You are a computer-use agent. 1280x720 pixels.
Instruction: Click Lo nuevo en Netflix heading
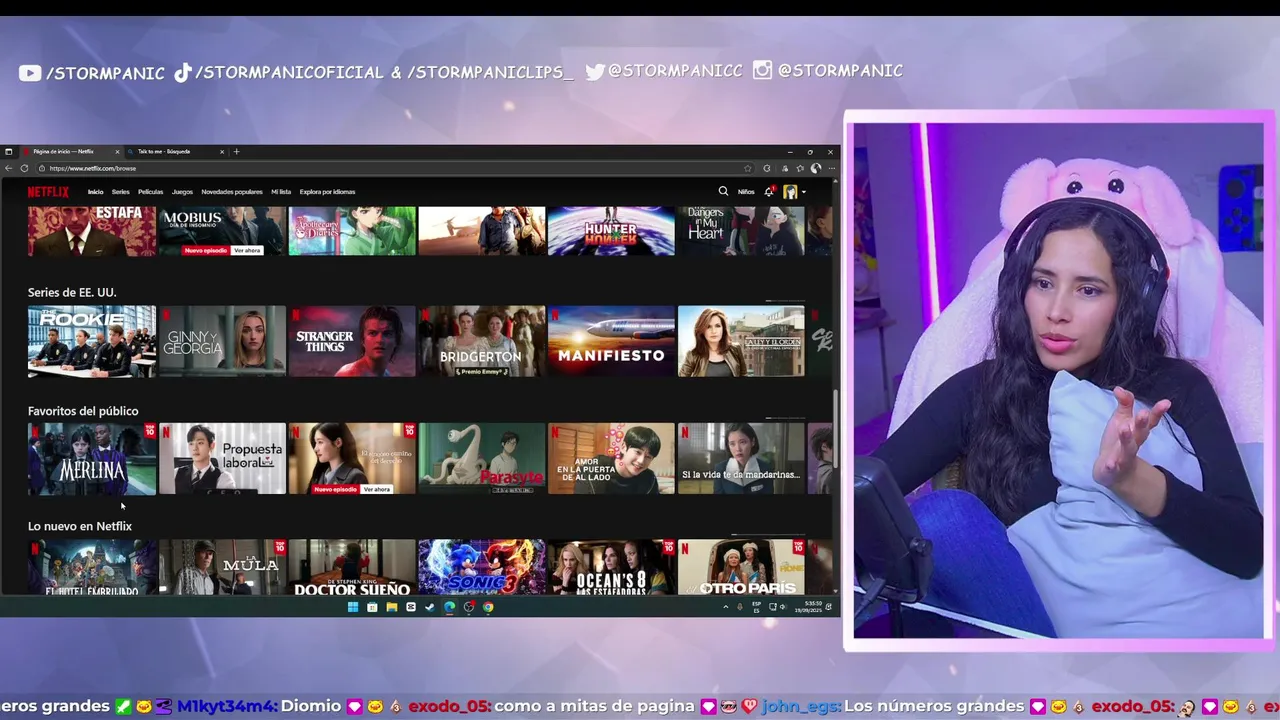(80, 526)
